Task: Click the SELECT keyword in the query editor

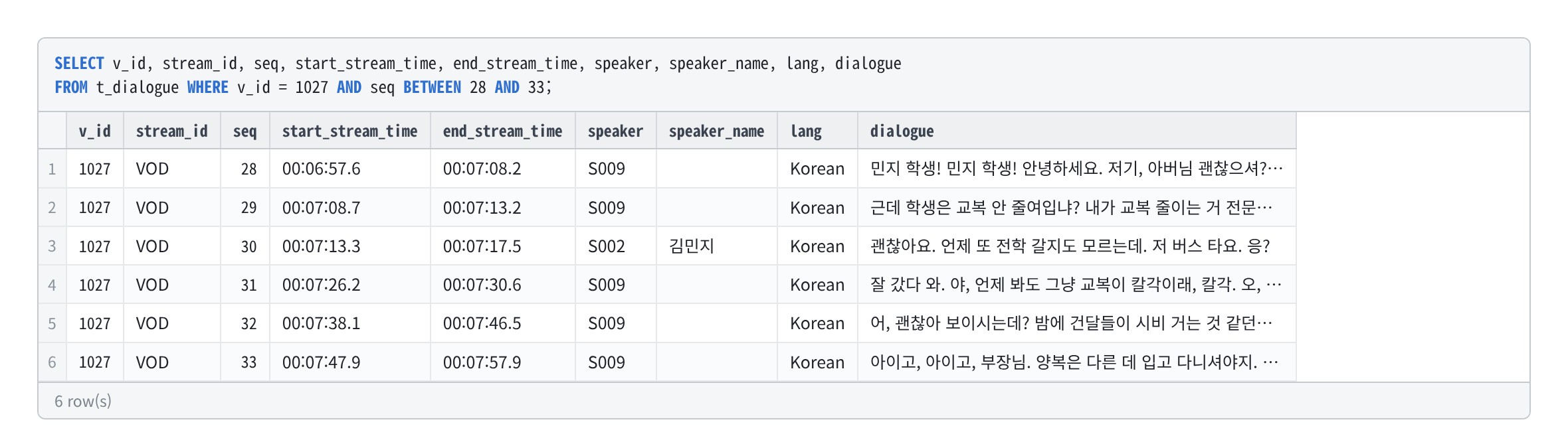Action: [79, 63]
